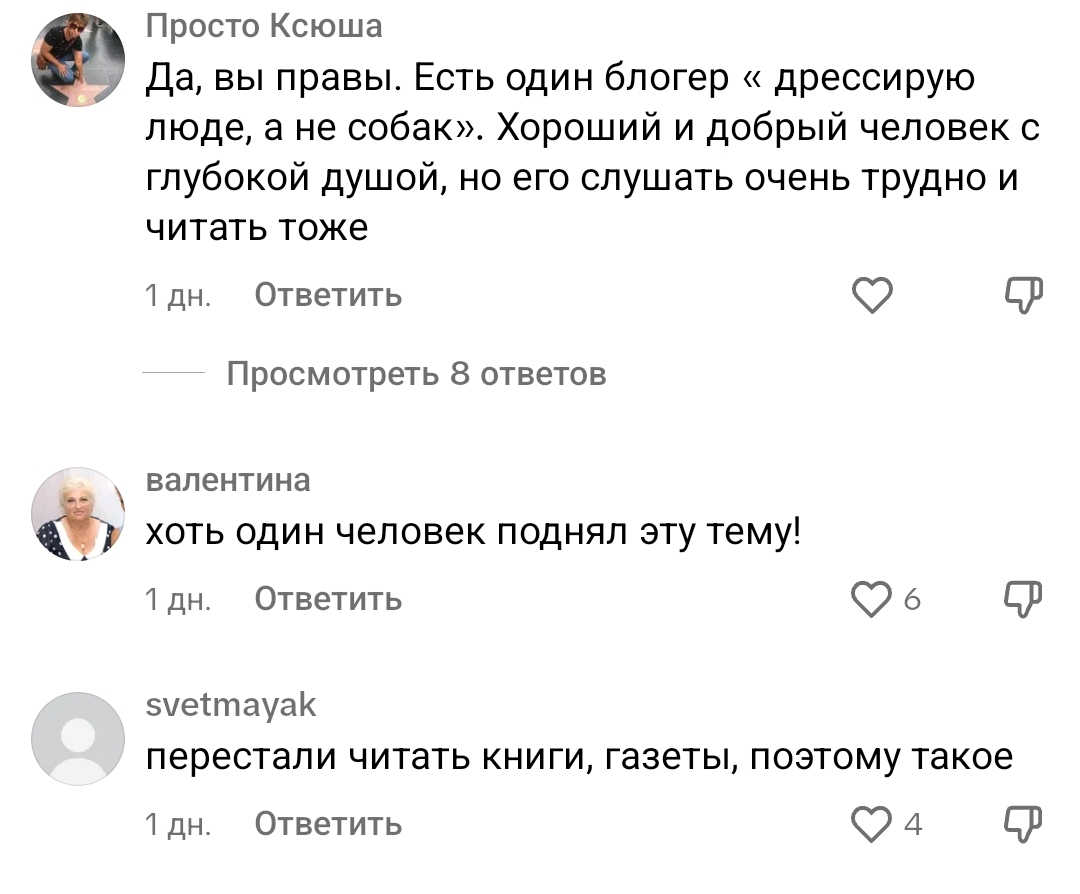Dislike валентина's comment
The height and width of the screenshot is (894, 1080).
pyautogui.click(x=1023, y=598)
